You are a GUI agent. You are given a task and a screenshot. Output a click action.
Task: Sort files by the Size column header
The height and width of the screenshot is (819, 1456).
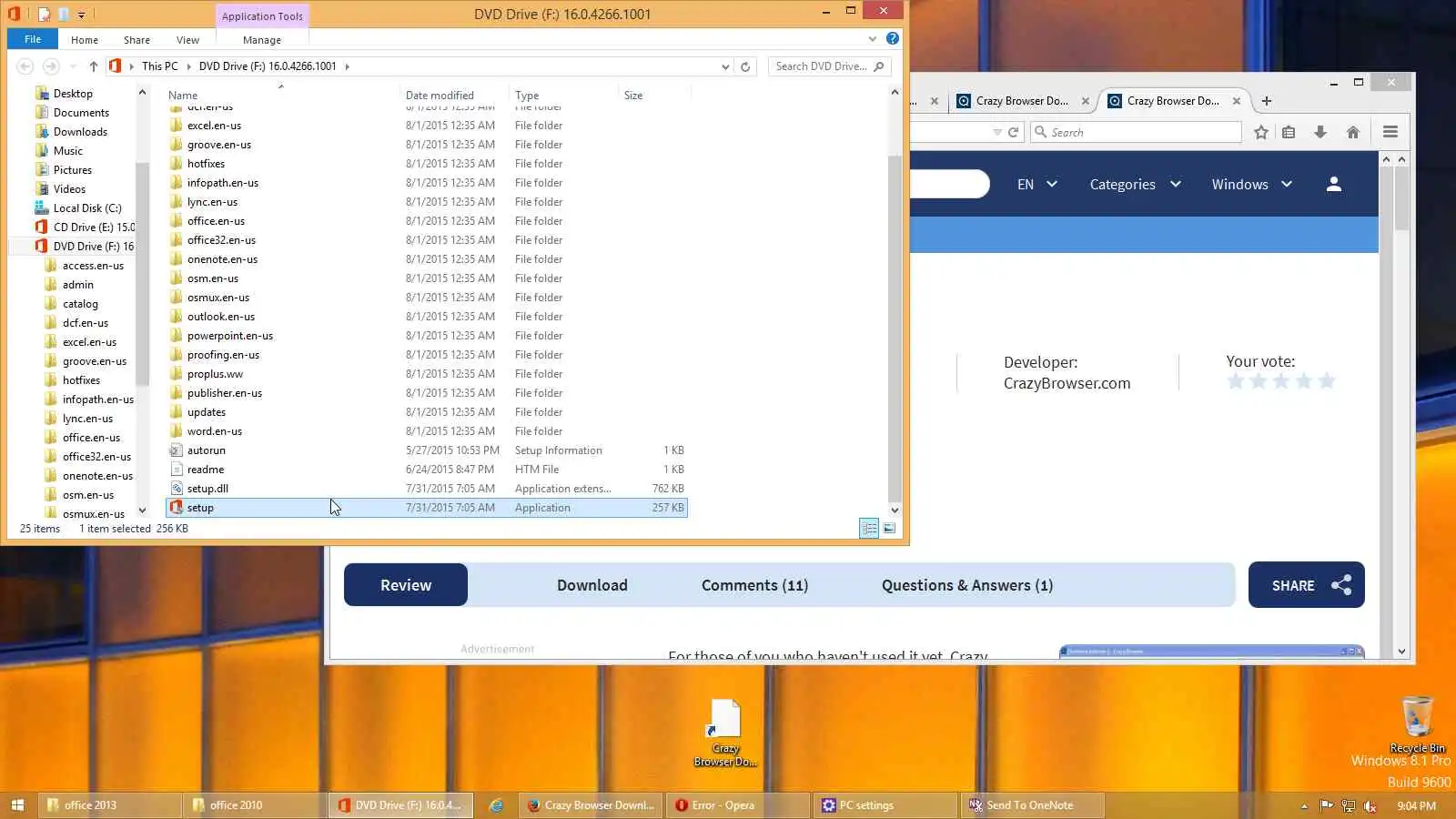click(654, 95)
